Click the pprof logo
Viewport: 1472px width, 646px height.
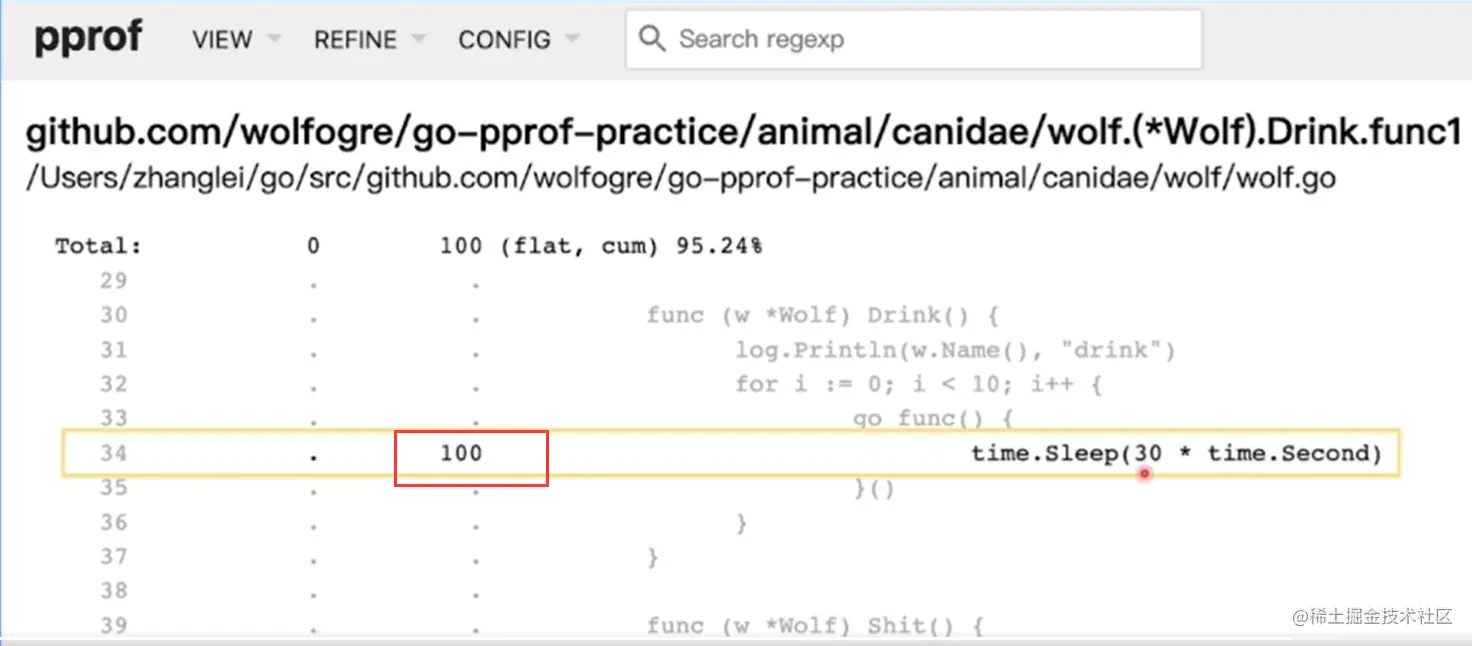pyautogui.click(x=88, y=38)
